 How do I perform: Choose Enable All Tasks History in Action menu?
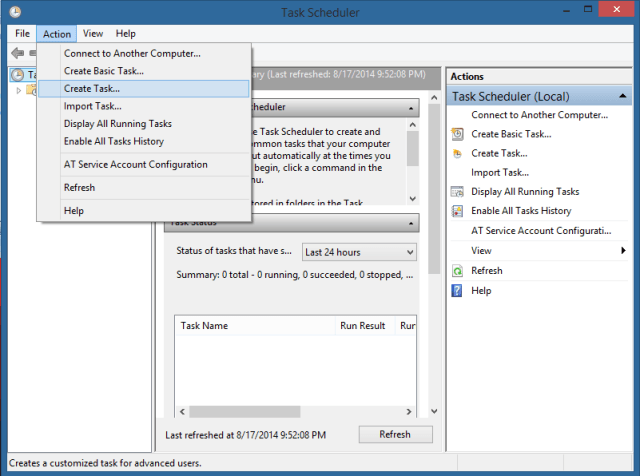pyautogui.click(x=144, y=141)
